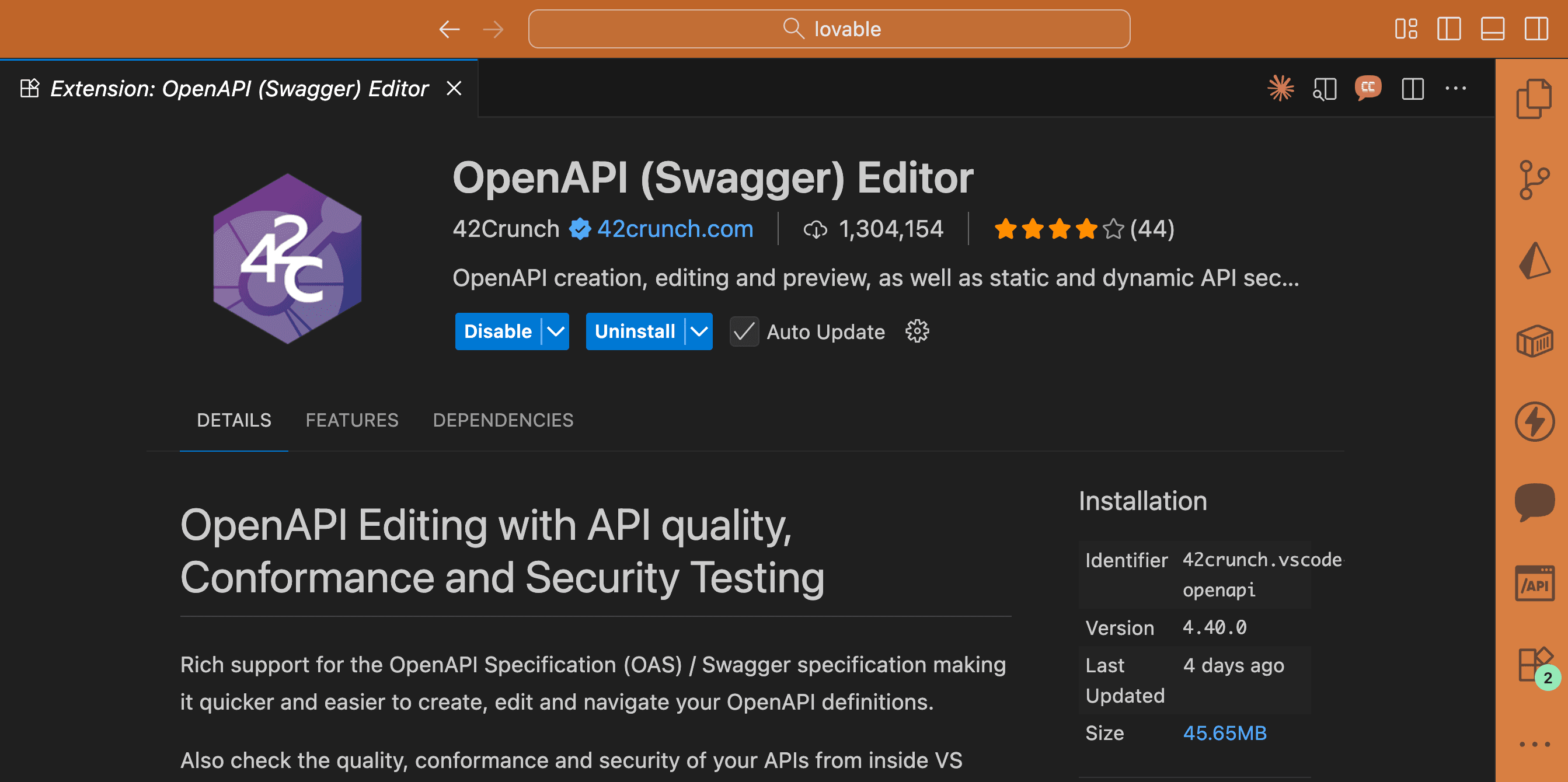Open the Extensions icon with the badge of 2
Viewport: 1568px width, 782px height.
click(1536, 666)
